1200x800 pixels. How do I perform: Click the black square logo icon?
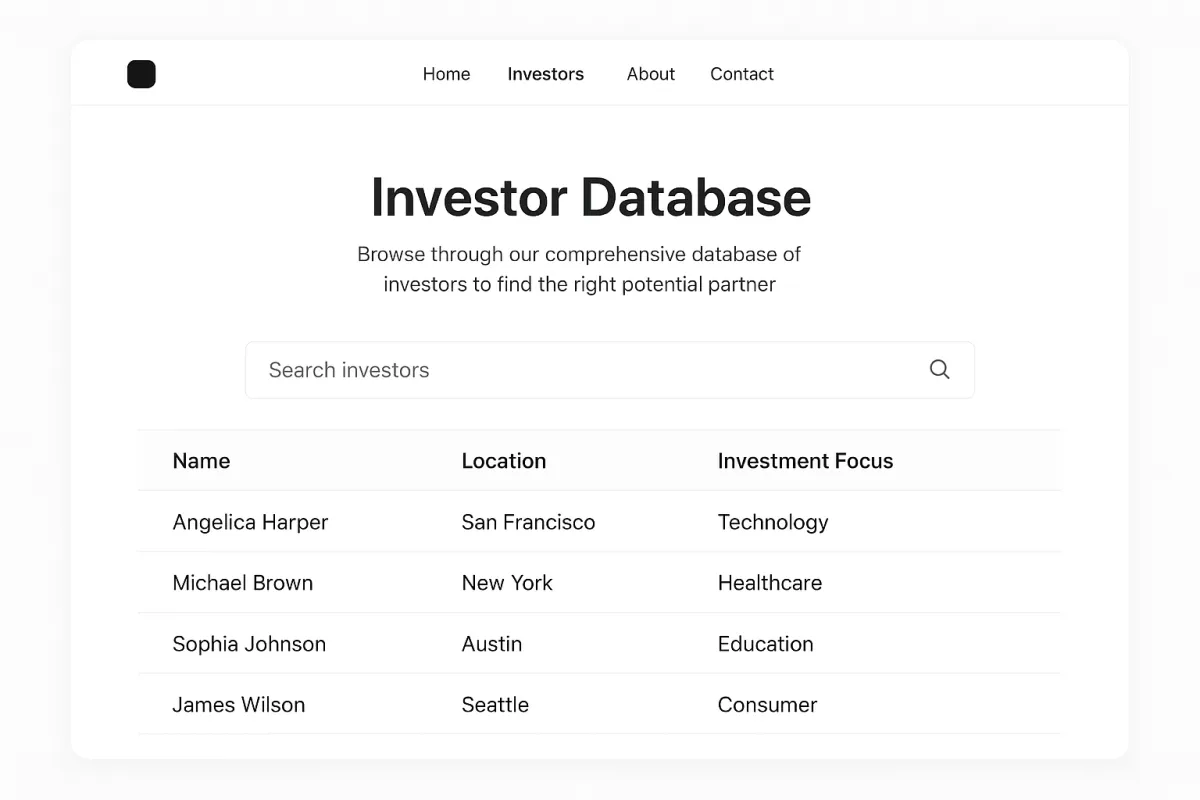point(141,74)
